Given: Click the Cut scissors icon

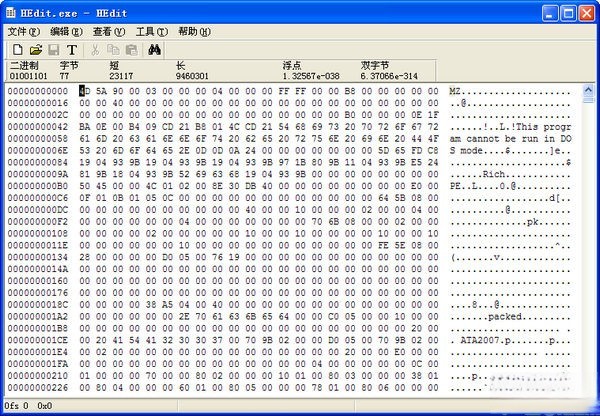Looking at the screenshot, I should coord(96,49).
